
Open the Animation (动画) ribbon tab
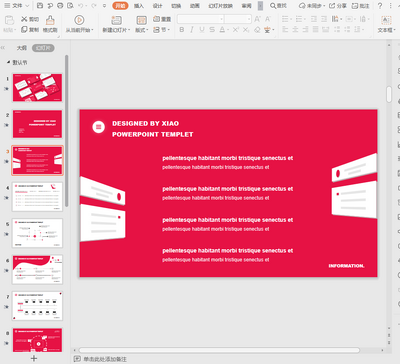(195, 6)
